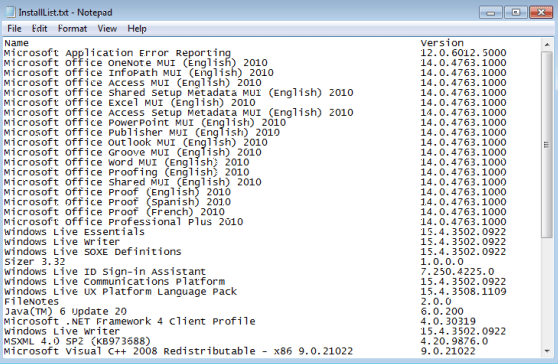Click 'Microsoft Office Access Setup Metadata MUI' line

click(179, 113)
